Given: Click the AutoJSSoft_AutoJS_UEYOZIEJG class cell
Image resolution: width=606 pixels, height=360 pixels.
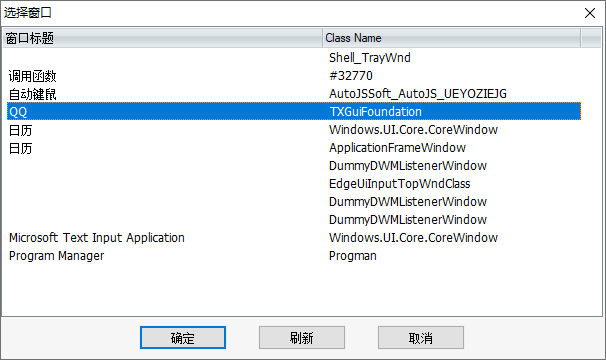Looking at the screenshot, I should tap(418, 94).
